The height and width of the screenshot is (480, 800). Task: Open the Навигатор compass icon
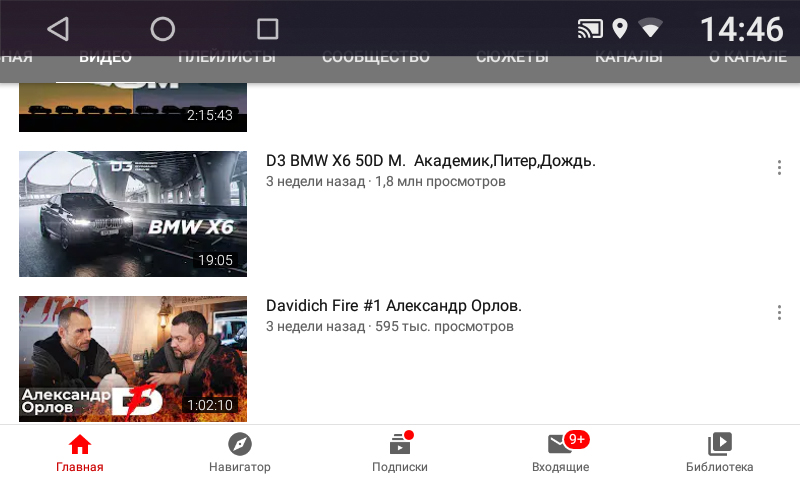[240, 445]
